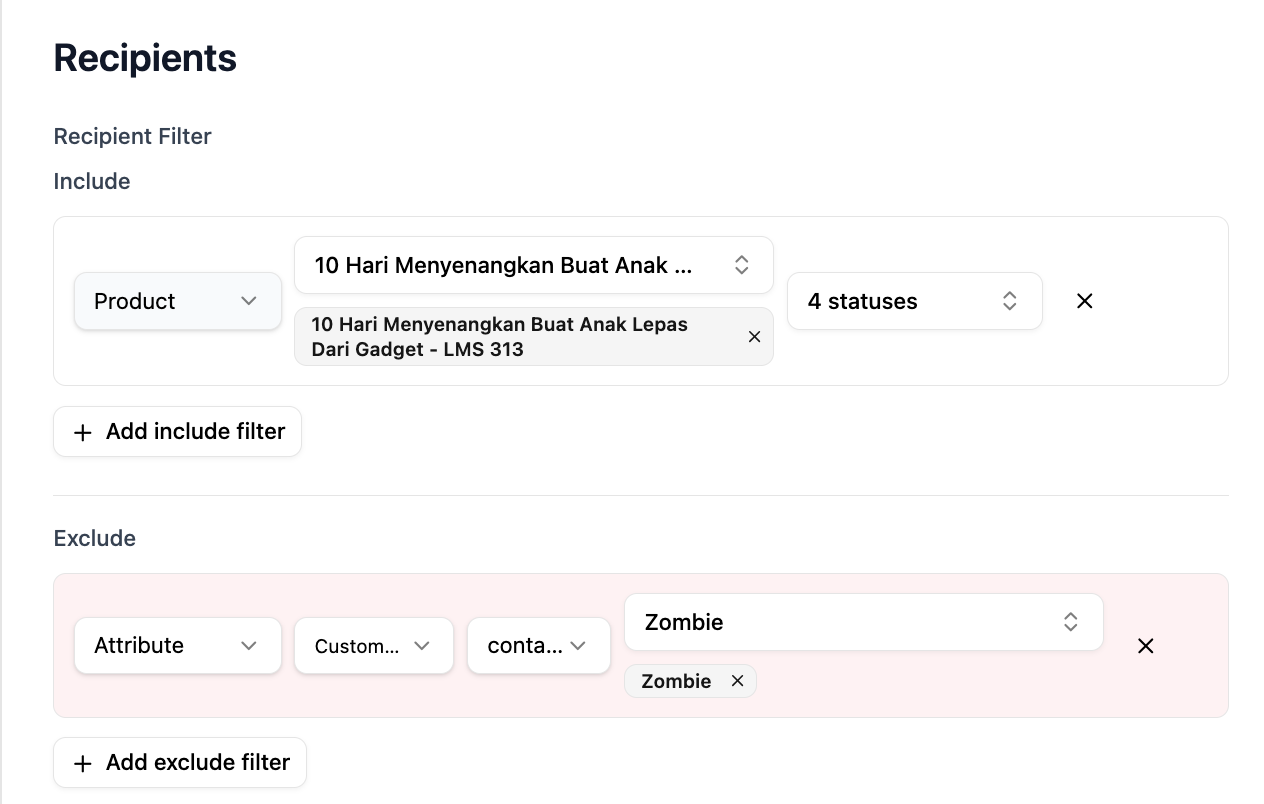
Task: Click the 'Exclude' section label
Action: coord(95,538)
